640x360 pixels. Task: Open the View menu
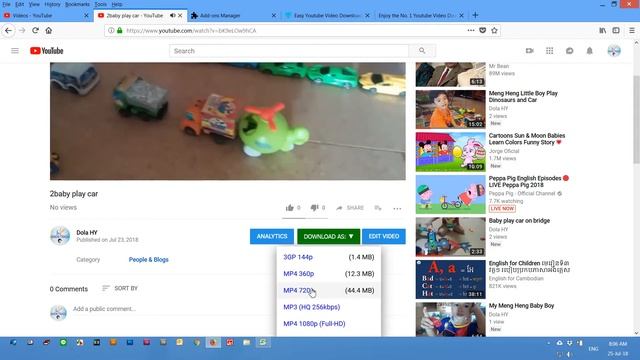coord(34,4)
